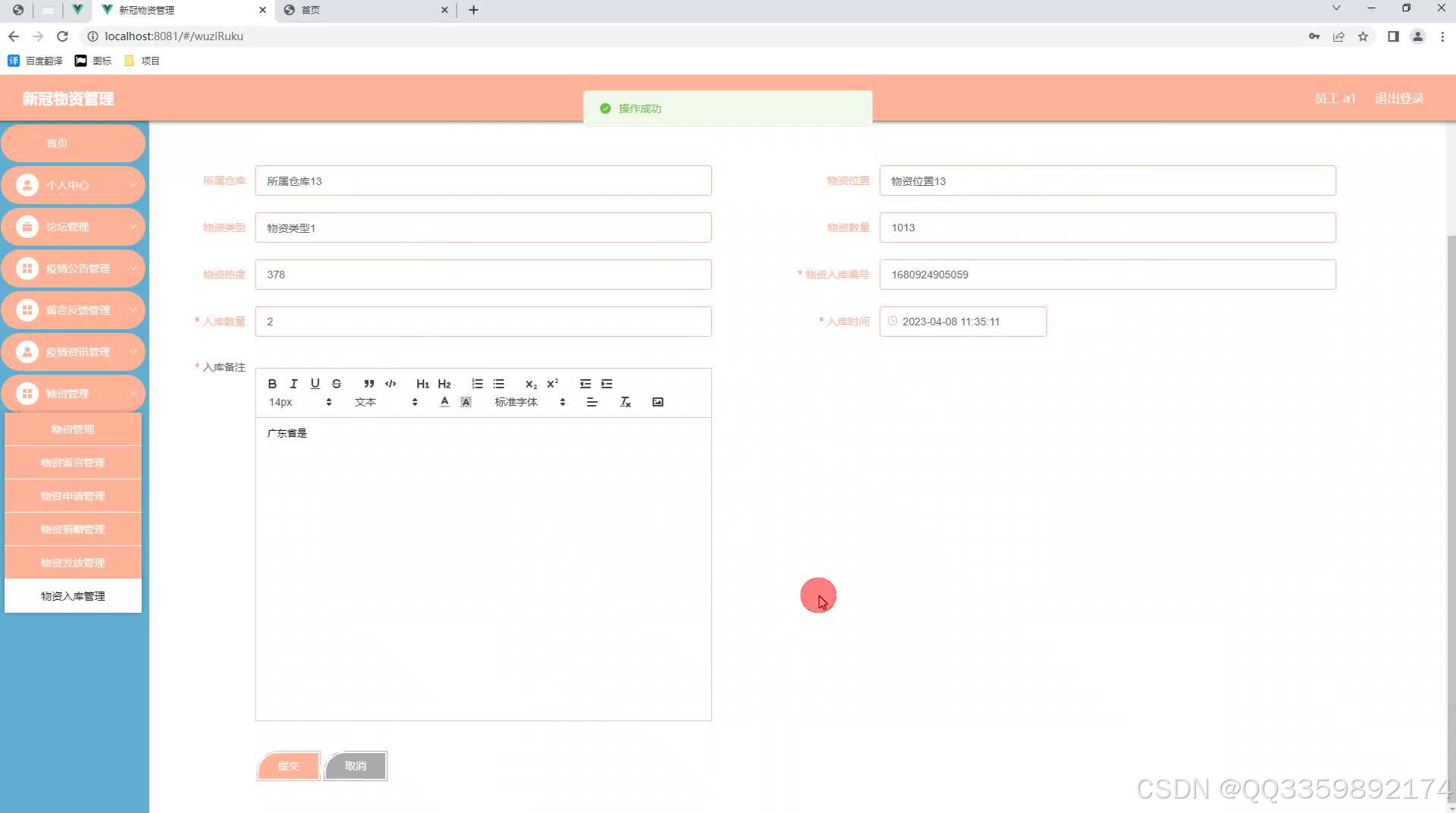Open 物资留言管理 in the sidebar

coord(73,463)
